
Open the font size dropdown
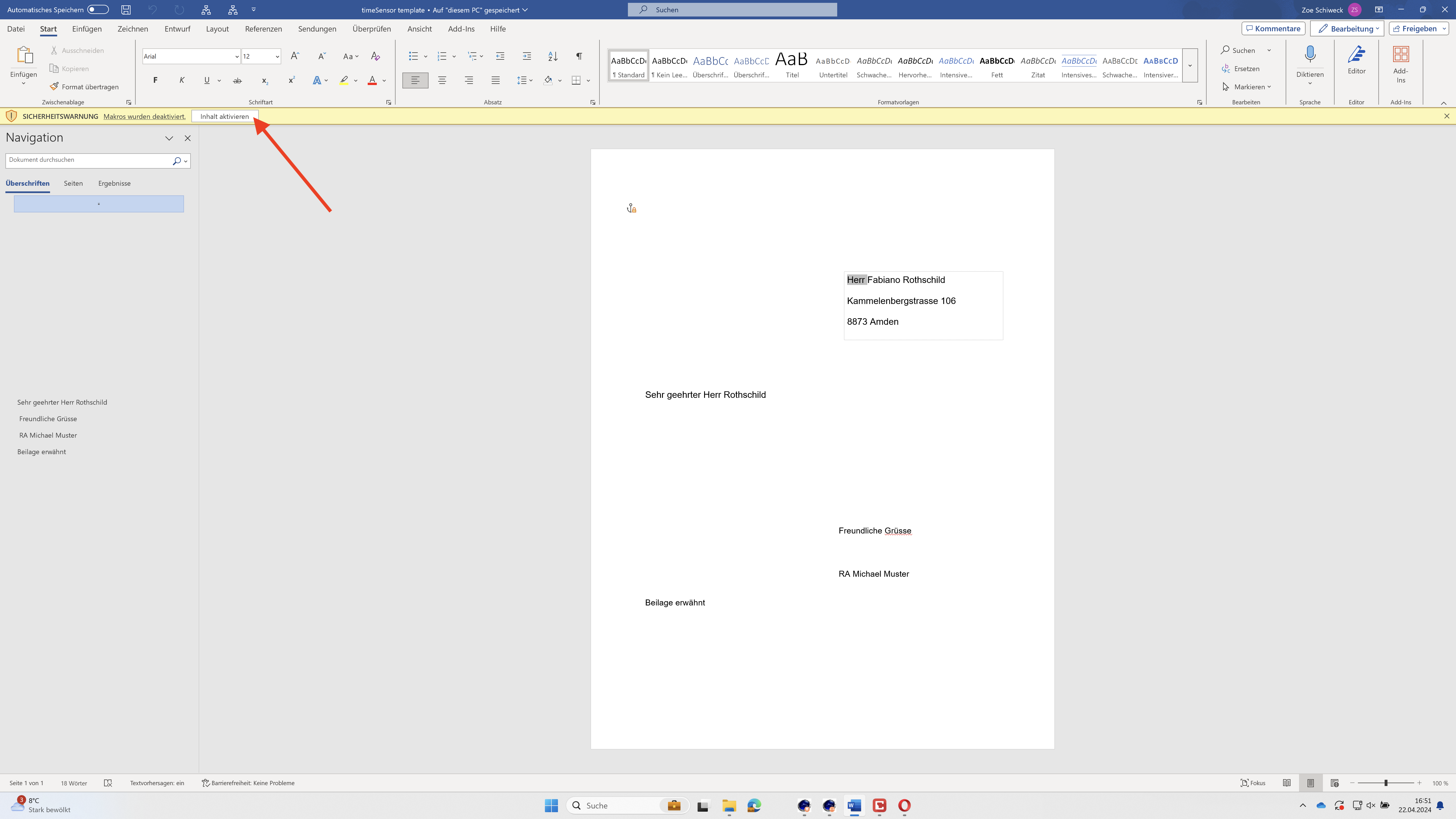pyautogui.click(x=277, y=56)
